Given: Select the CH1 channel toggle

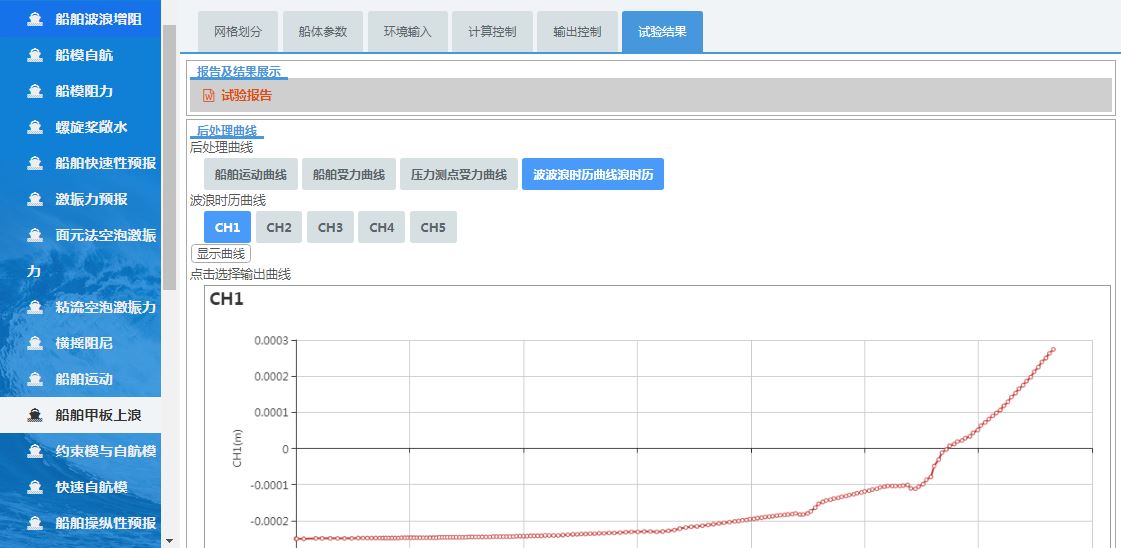Looking at the screenshot, I should (x=227, y=227).
